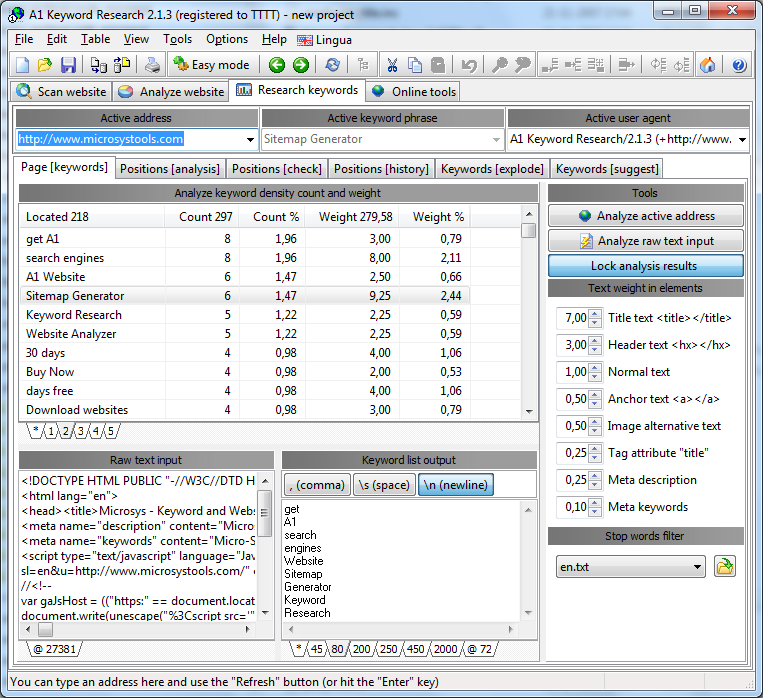Open Positions [history] tab
Image resolution: width=763 pixels, height=698 pixels.
(381, 169)
